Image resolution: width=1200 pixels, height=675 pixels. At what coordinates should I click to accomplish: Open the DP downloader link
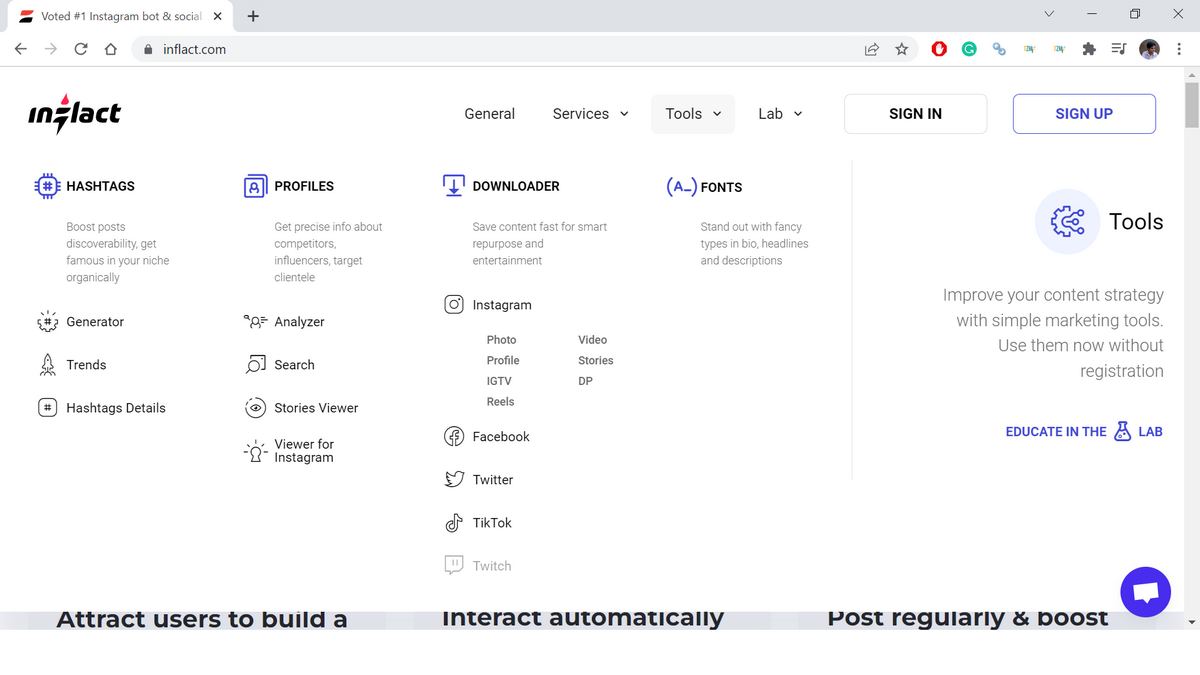click(585, 381)
